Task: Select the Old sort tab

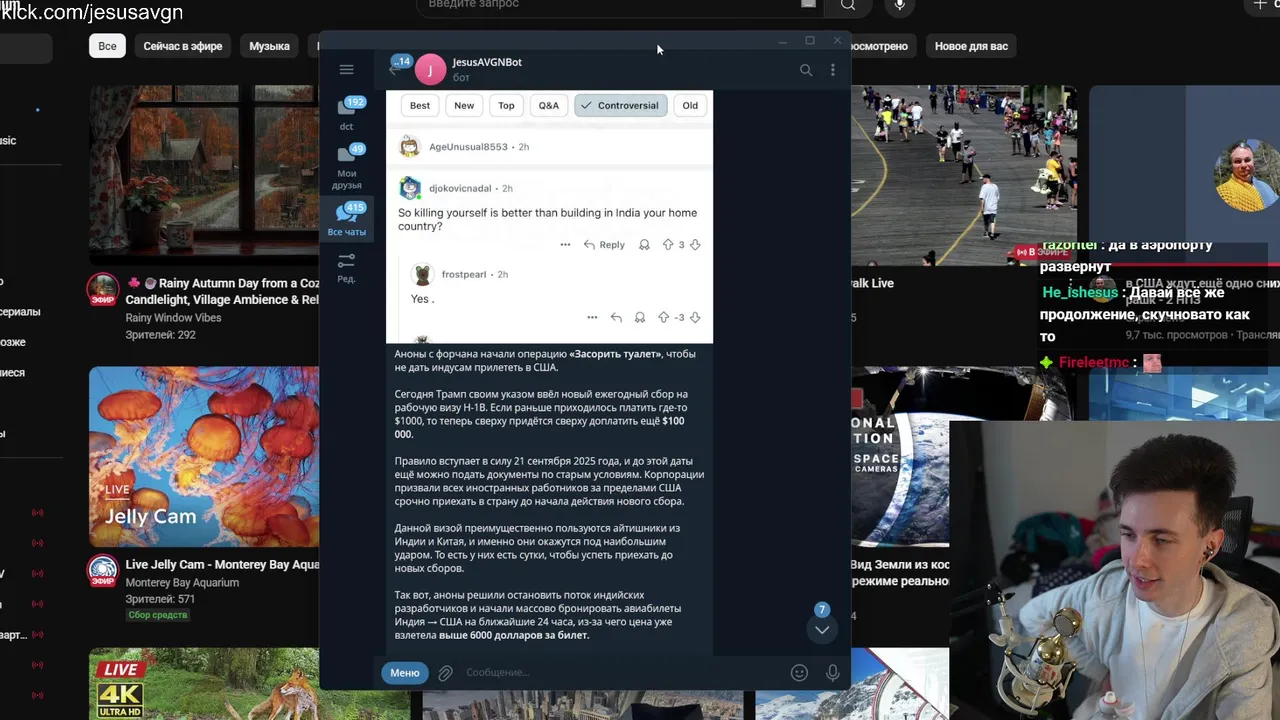Action: (x=690, y=105)
